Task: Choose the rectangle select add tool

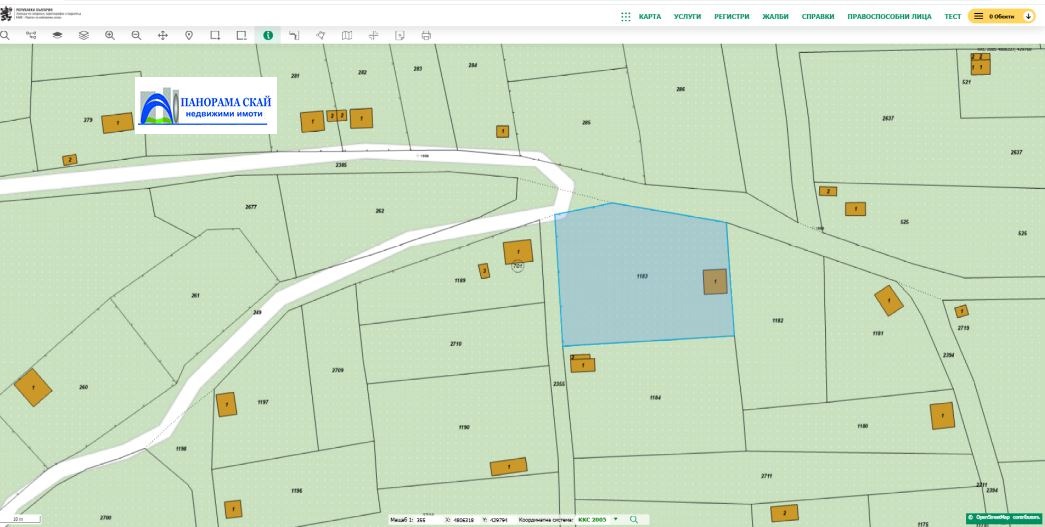Action: click(215, 35)
